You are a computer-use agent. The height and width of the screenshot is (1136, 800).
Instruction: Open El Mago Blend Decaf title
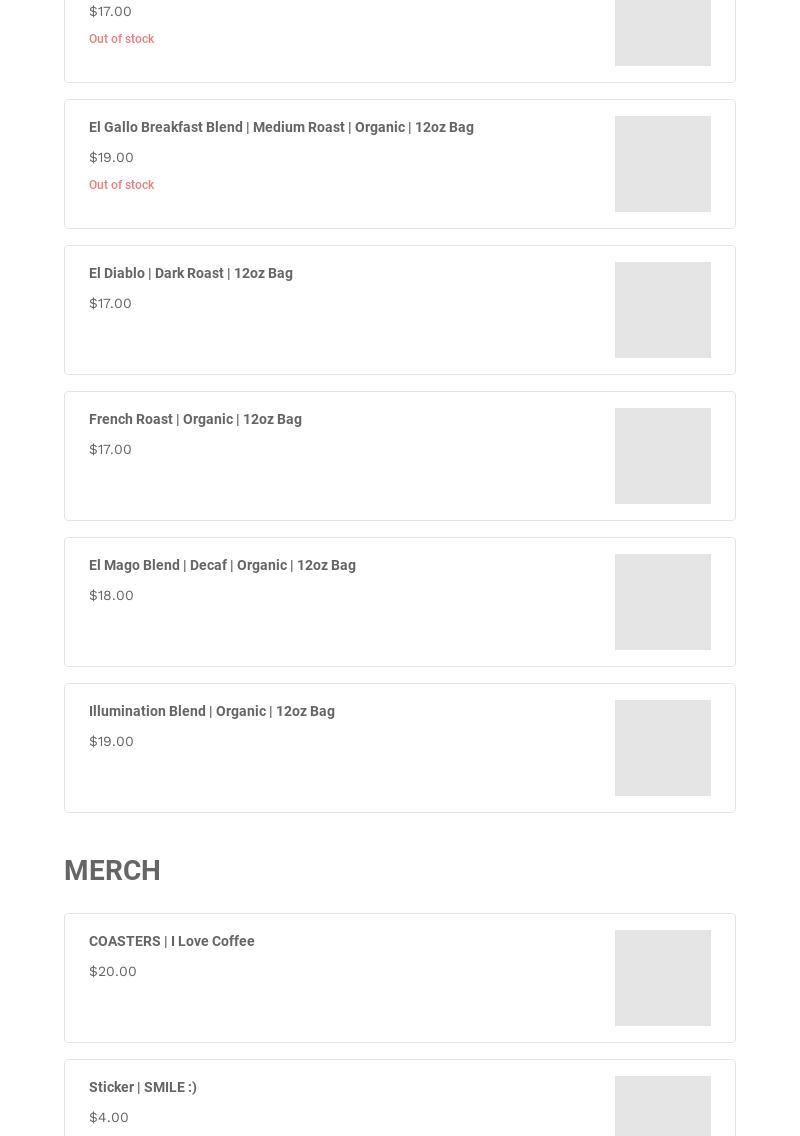(x=222, y=565)
